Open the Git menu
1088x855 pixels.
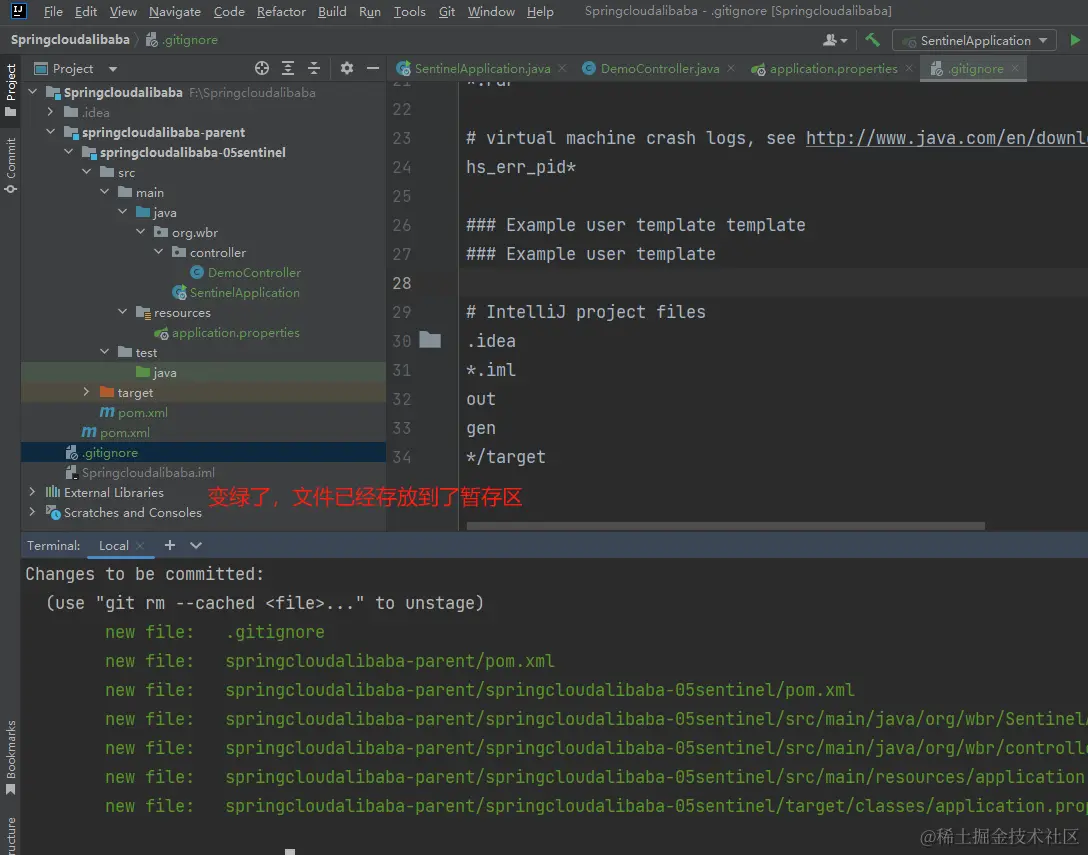point(447,11)
